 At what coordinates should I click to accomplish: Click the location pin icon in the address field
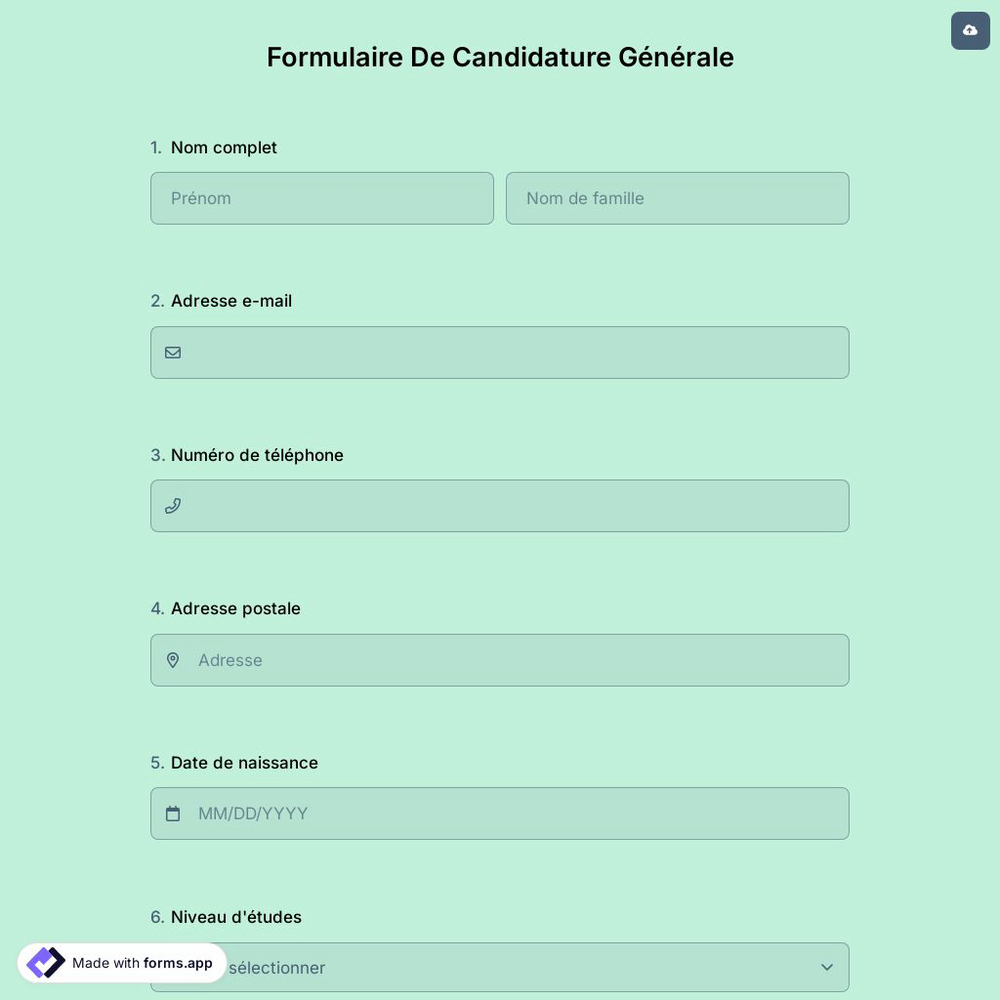(x=172, y=660)
